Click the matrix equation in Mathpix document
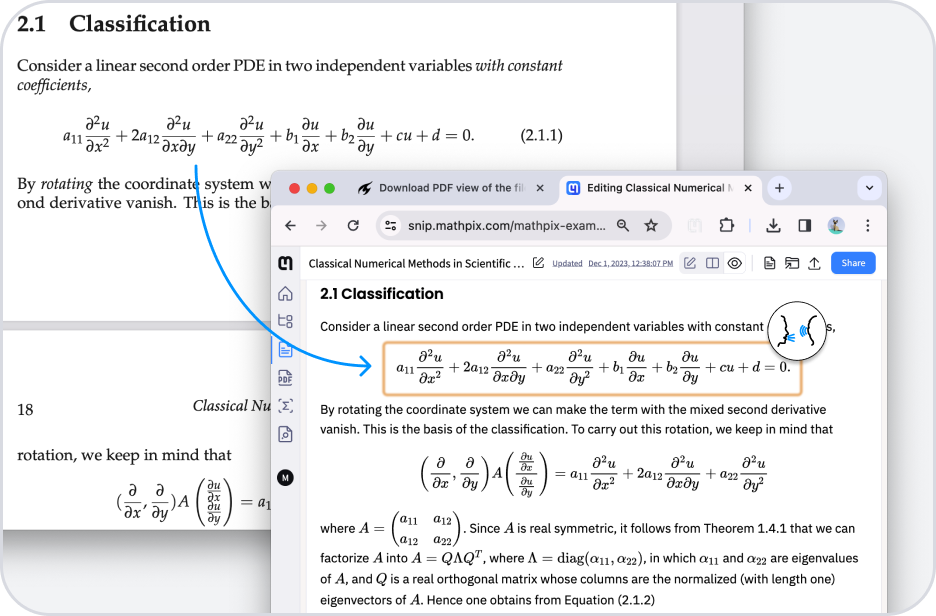The height and width of the screenshot is (616, 936). click(x=593, y=475)
